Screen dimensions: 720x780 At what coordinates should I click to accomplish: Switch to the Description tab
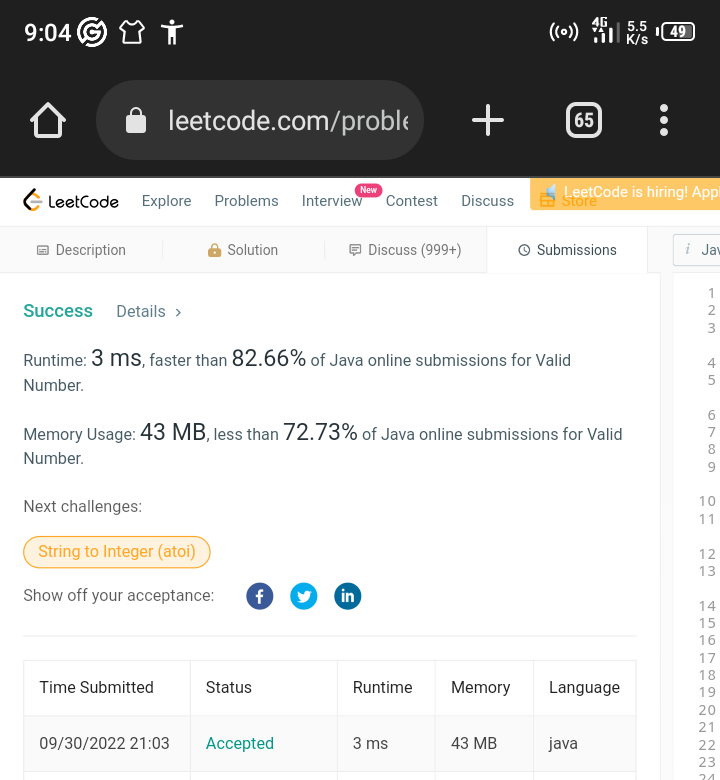(x=81, y=250)
